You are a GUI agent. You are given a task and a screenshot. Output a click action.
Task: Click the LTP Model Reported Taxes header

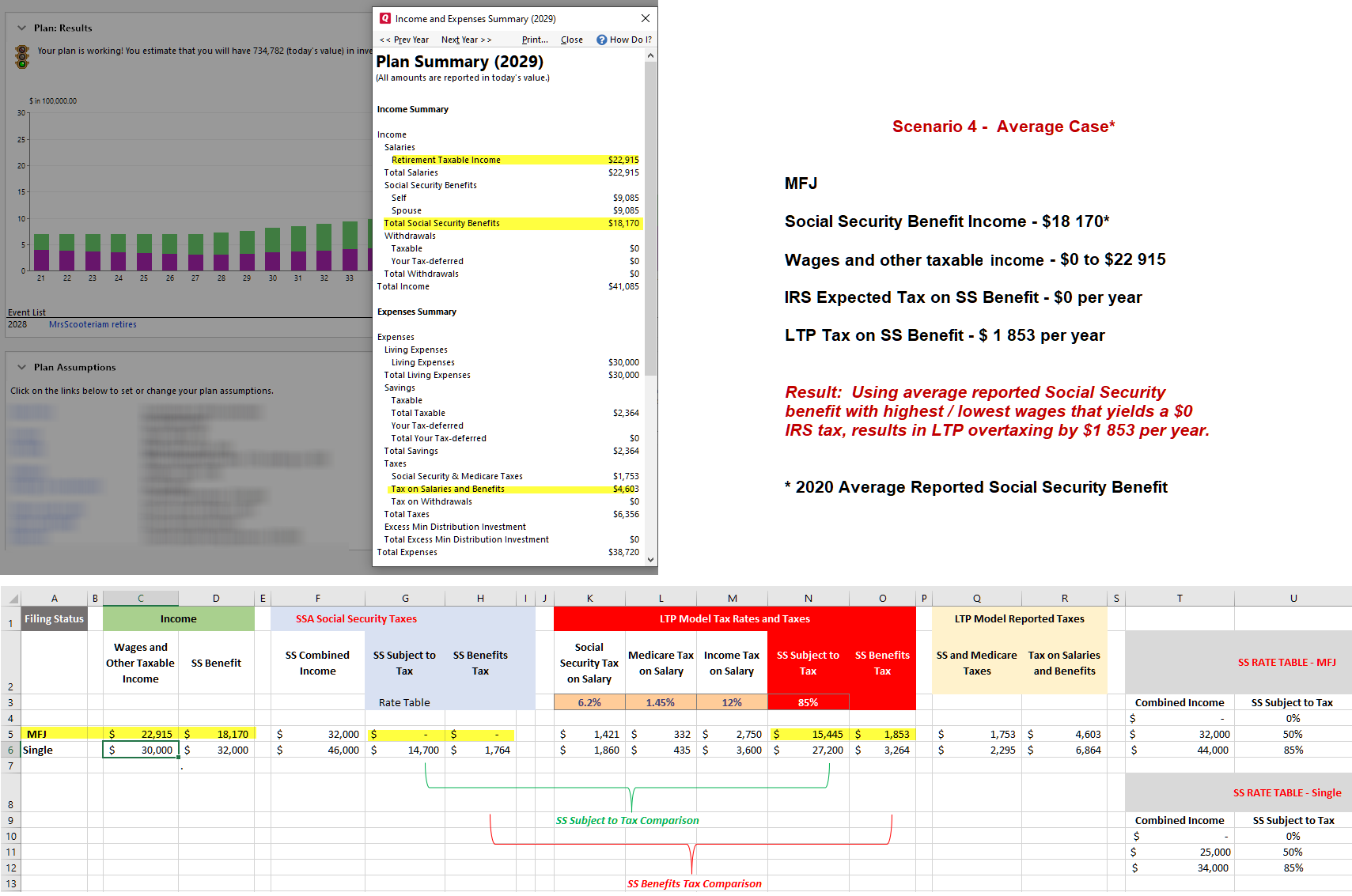tap(1019, 618)
